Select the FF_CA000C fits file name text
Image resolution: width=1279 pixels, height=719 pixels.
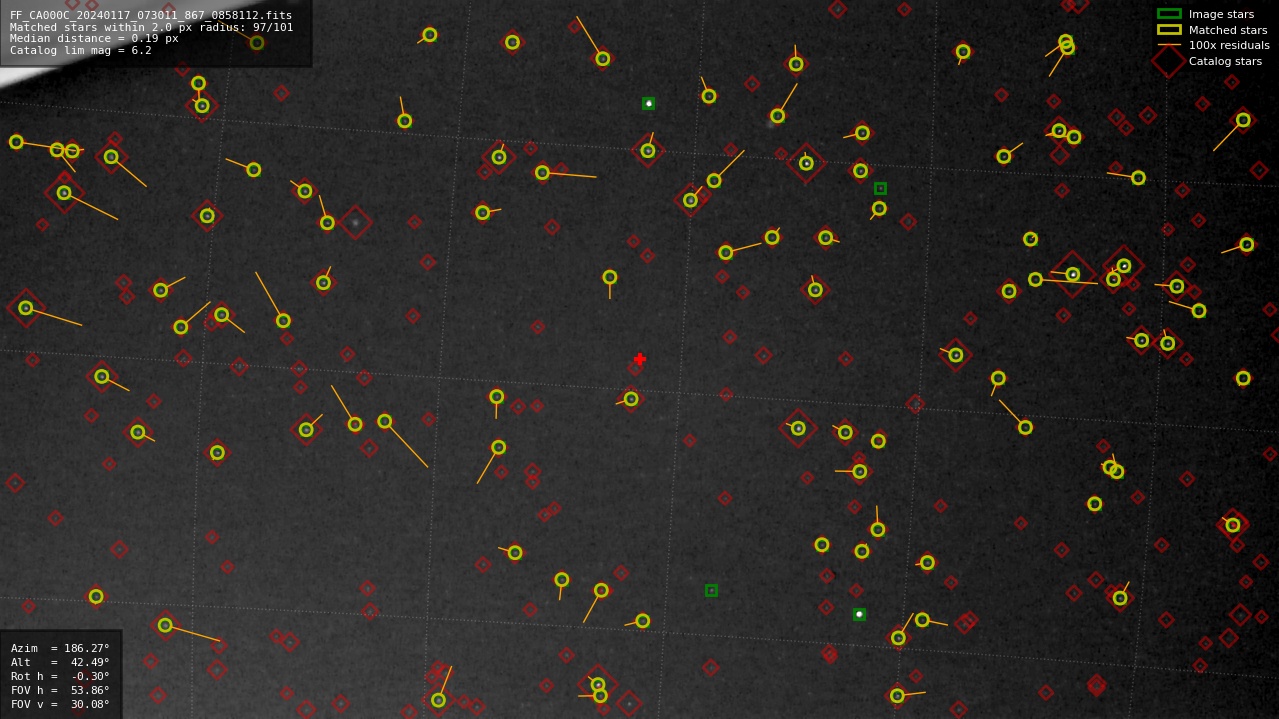pyautogui.click(x=151, y=15)
